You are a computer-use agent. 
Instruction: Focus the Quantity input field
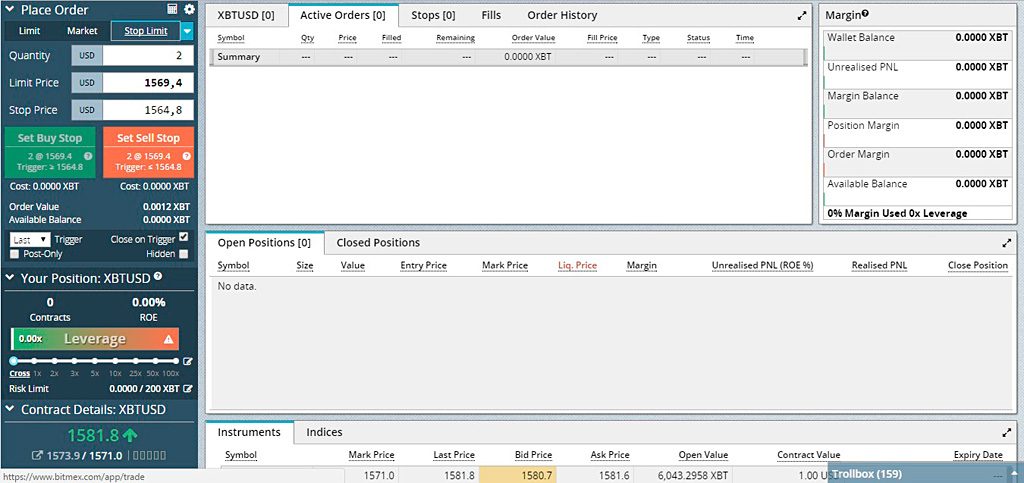point(148,55)
